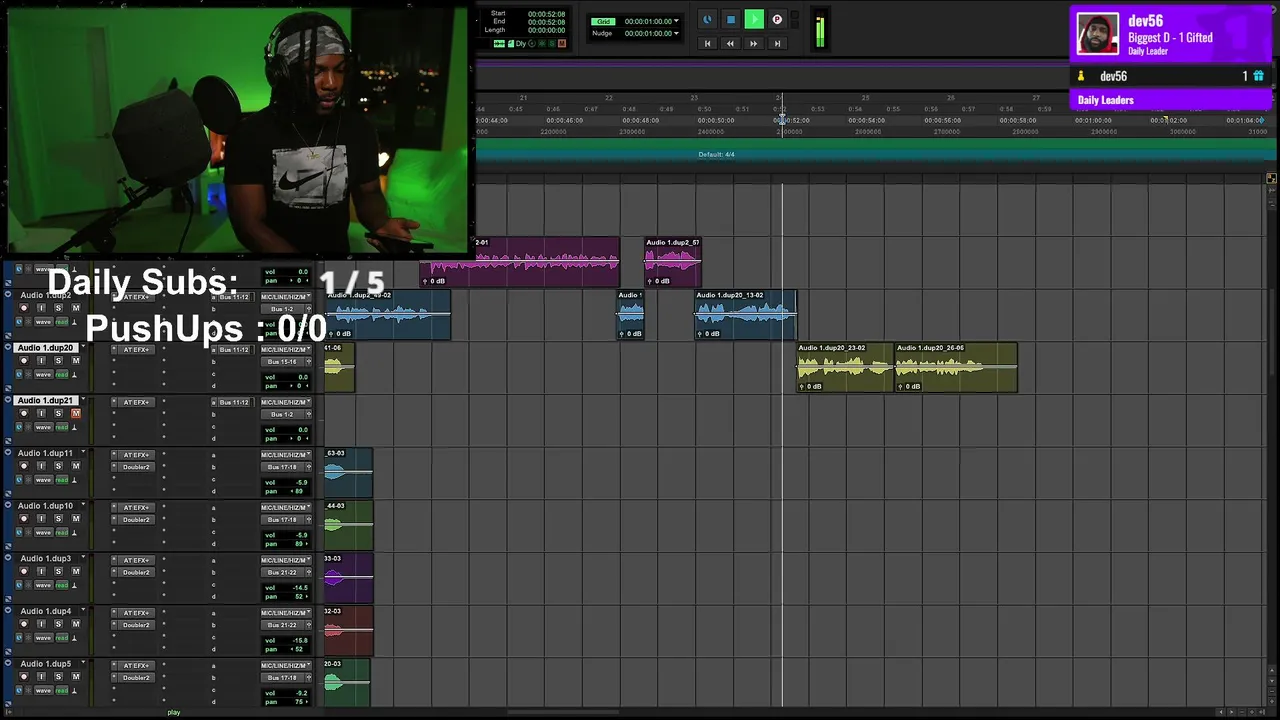1280x720 pixels.
Task: Open Audio 1.dup3 track name menu arrow
Action: (x=83, y=558)
